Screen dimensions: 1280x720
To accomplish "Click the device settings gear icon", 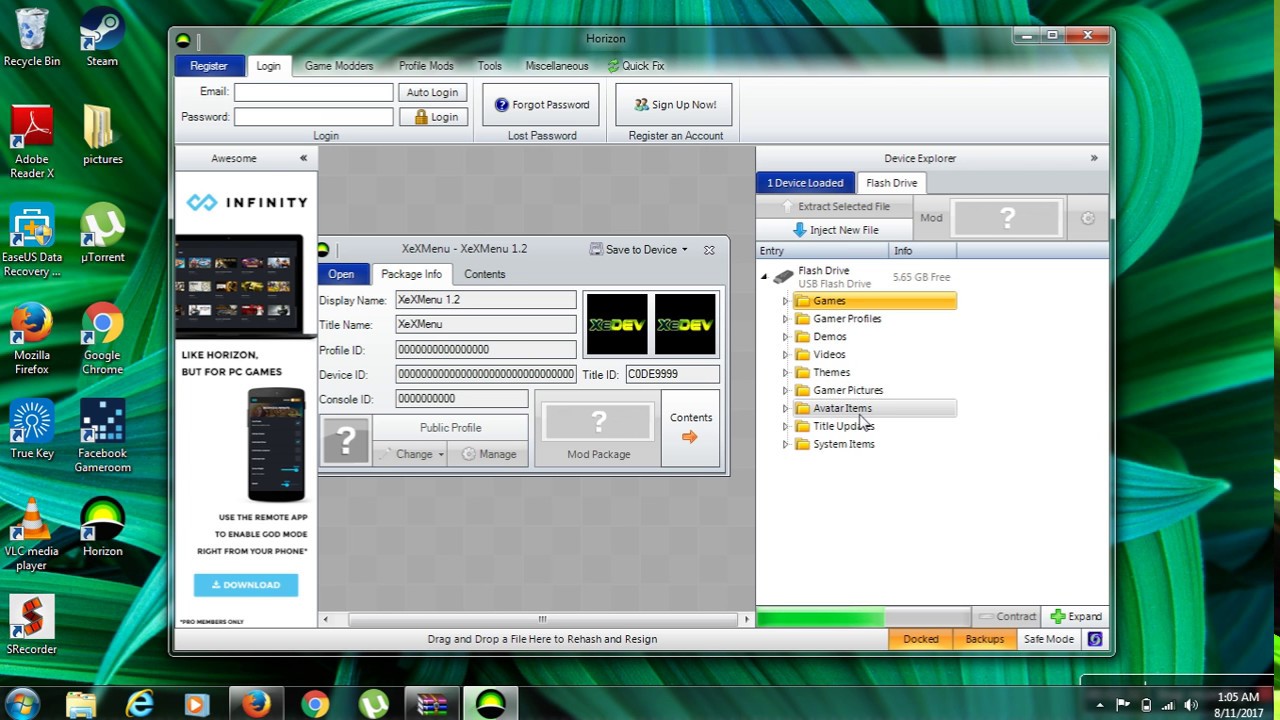I will pos(1088,218).
